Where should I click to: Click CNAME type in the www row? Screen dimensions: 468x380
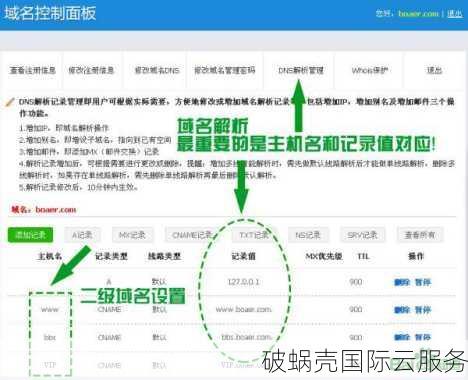[x=109, y=309]
